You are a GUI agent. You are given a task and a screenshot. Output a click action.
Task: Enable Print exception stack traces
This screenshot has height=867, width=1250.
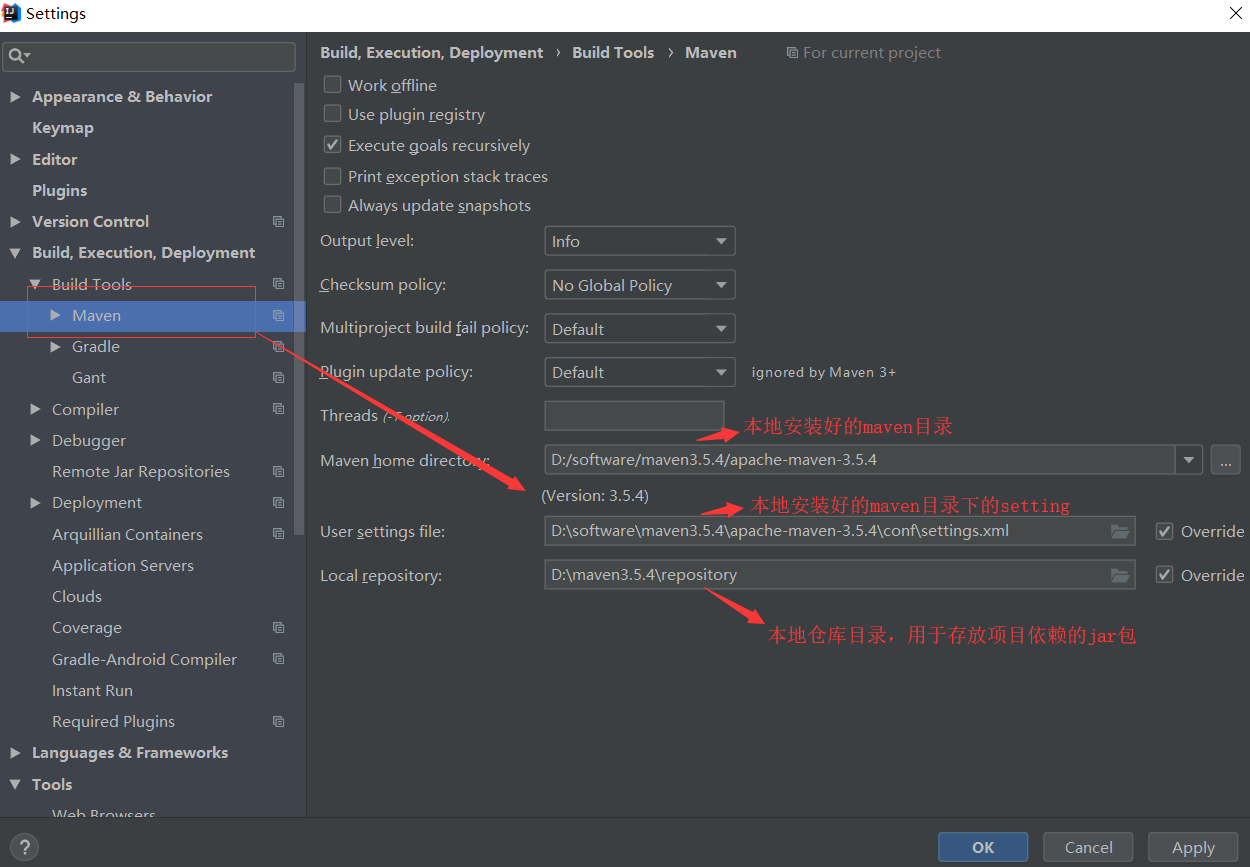(332, 176)
